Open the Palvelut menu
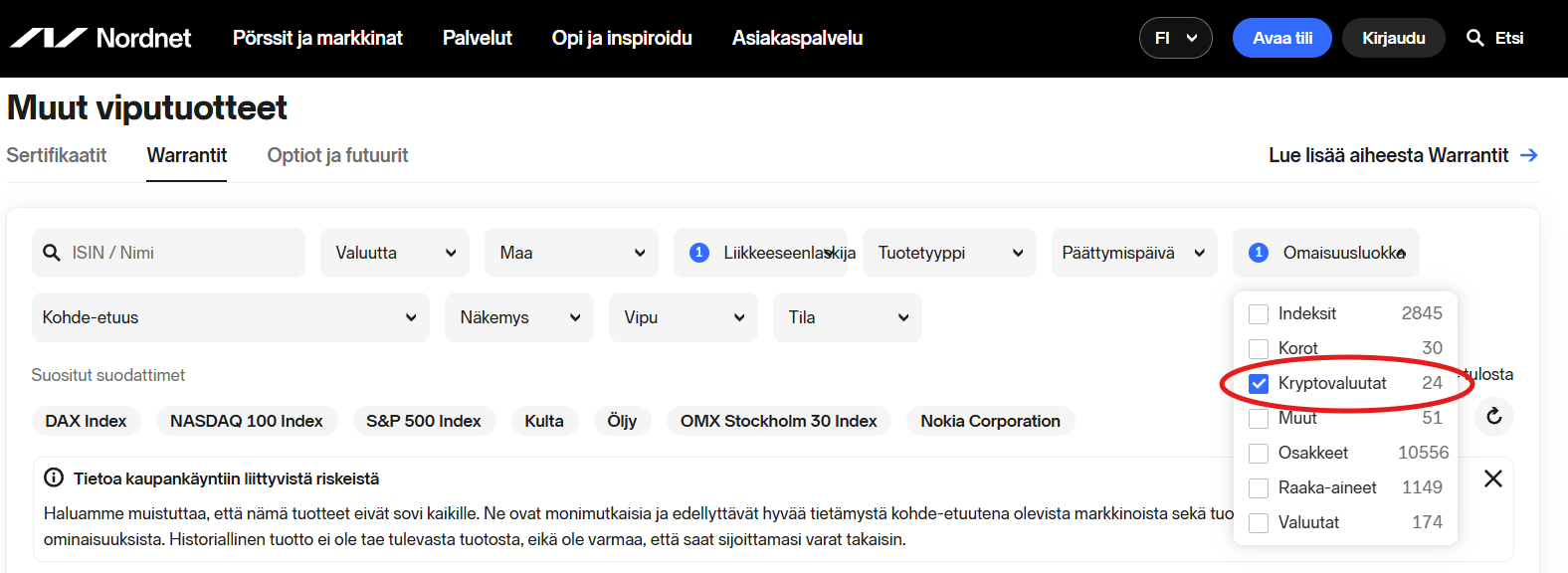Viewport: 1568px width, 573px height. coord(478,38)
